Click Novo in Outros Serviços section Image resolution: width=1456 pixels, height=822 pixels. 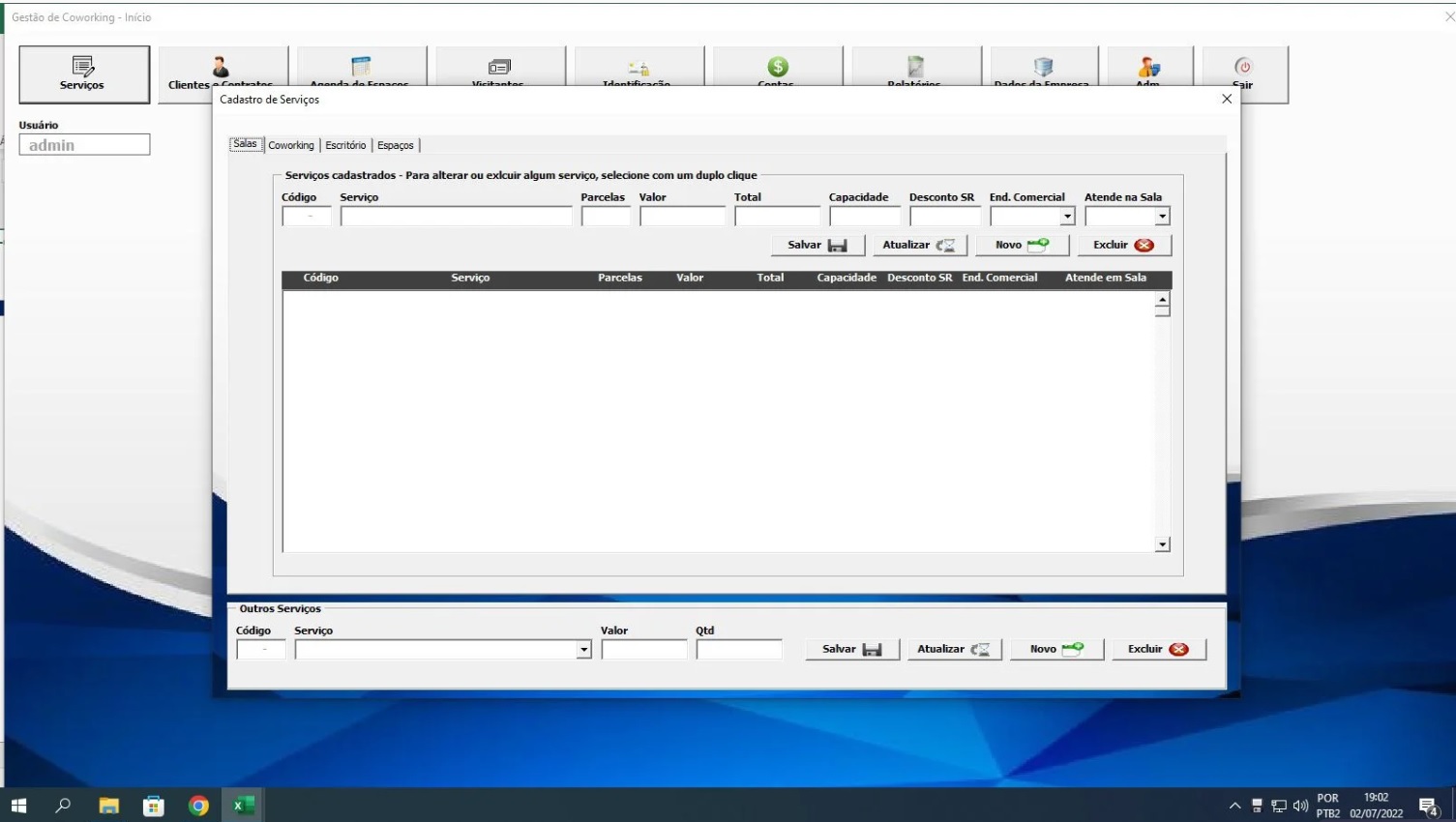pyautogui.click(x=1056, y=649)
